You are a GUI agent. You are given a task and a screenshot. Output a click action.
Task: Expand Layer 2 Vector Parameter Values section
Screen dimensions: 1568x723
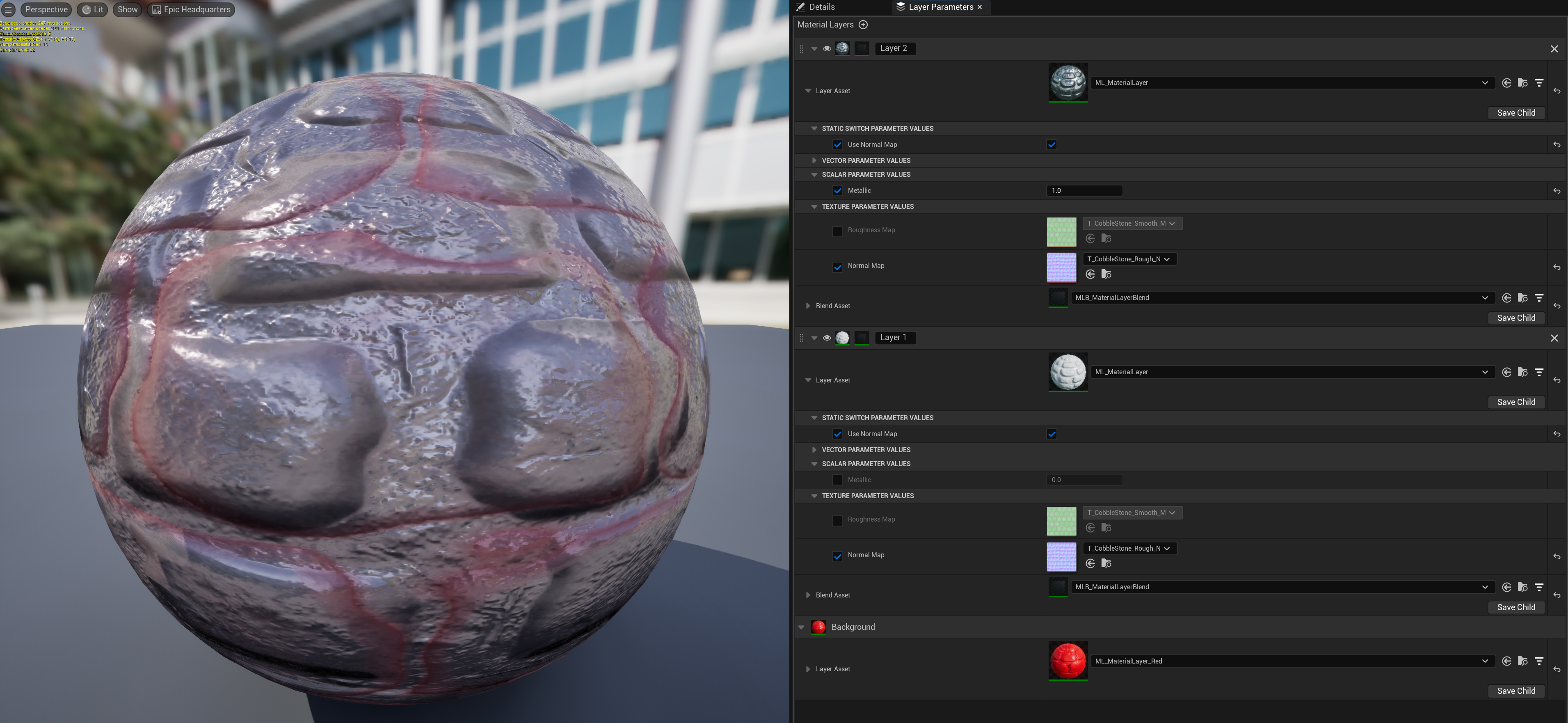(814, 161)
